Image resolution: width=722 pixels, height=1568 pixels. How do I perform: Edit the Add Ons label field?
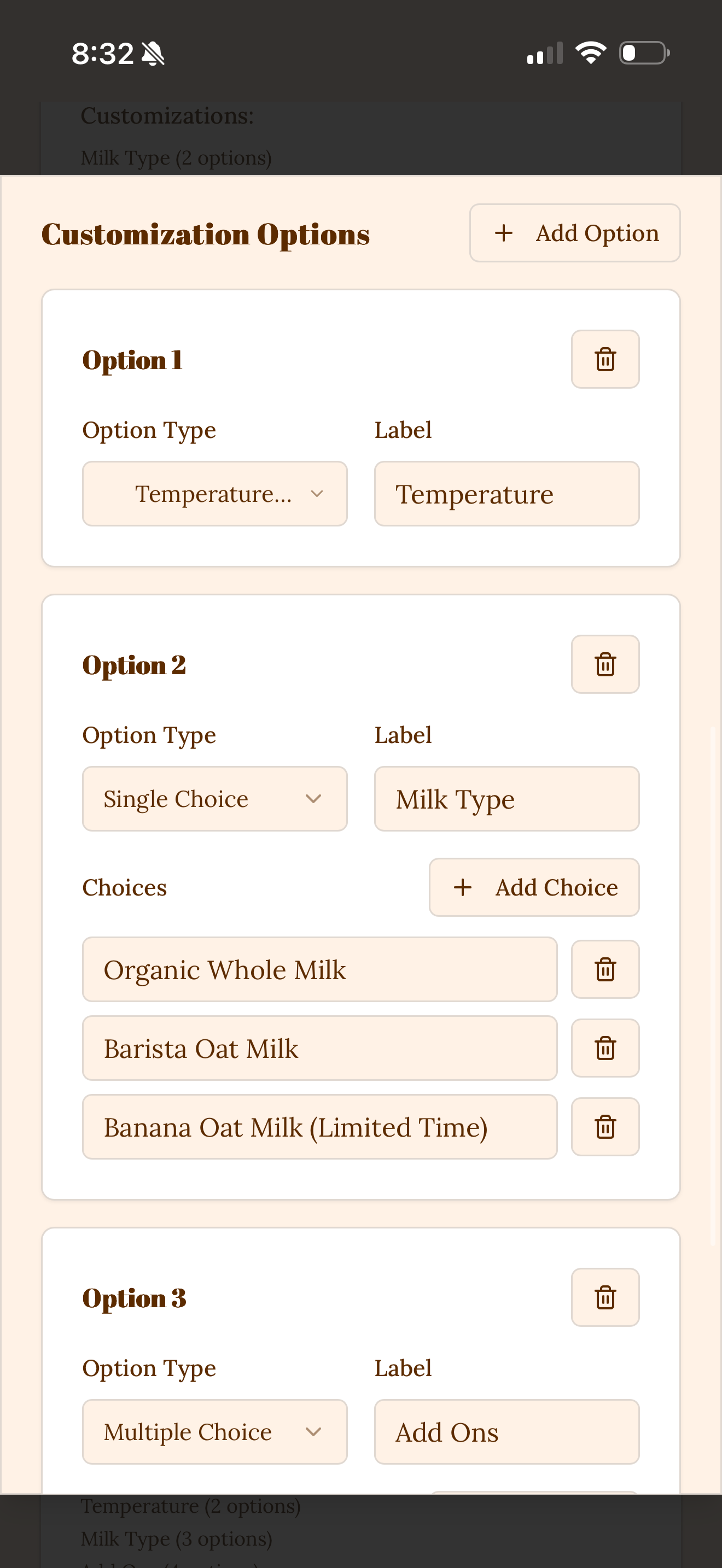tap(506, 1432)
